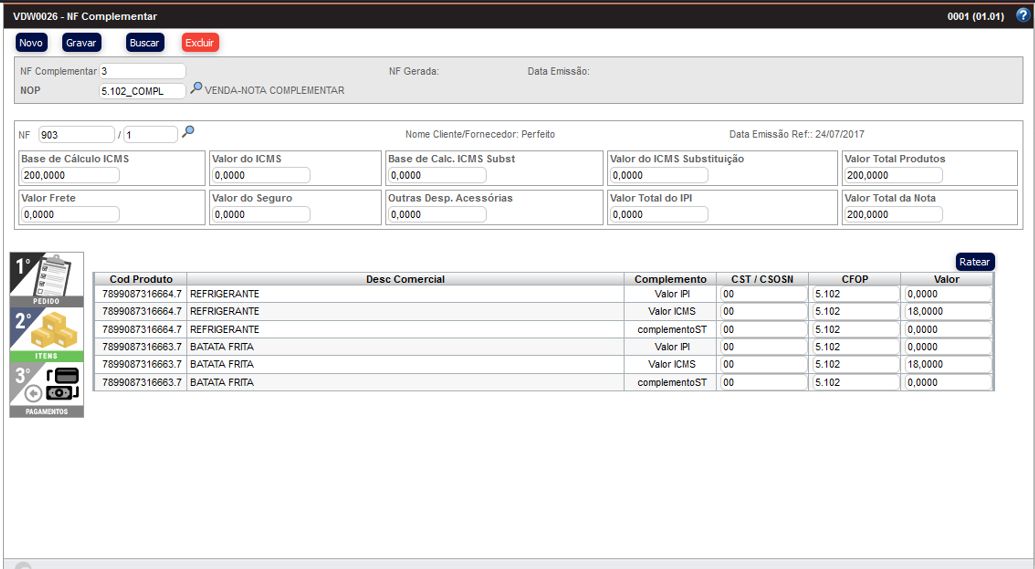Image resolution: width=1035 pixels, height=569 pixels.
Task: Open the Itens step boxes icon
Action: coord(46,334)
